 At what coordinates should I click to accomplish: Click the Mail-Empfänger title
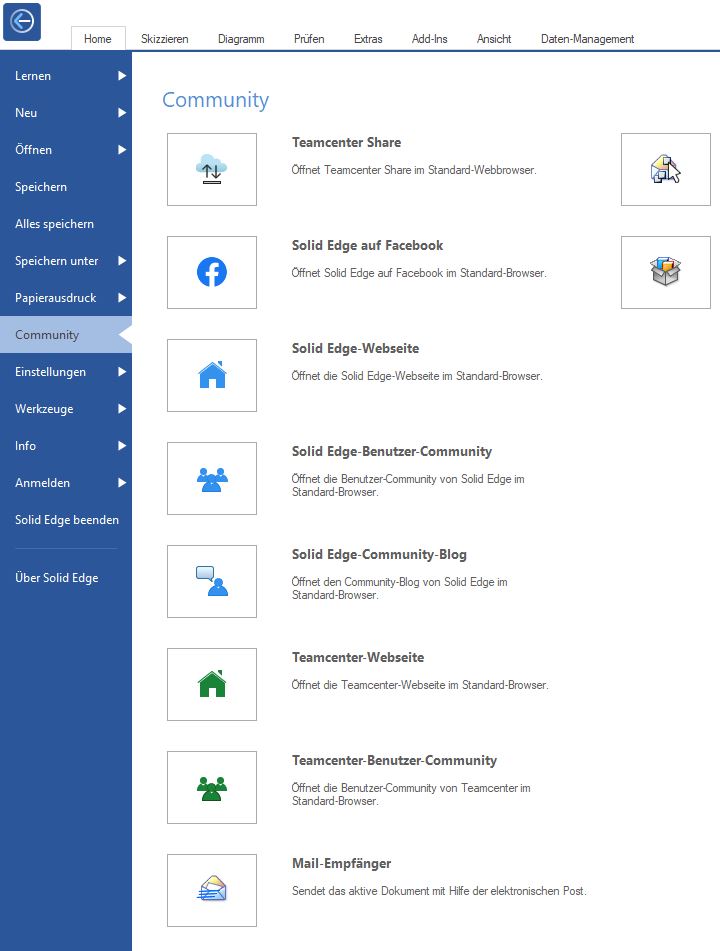pos(341,864)
